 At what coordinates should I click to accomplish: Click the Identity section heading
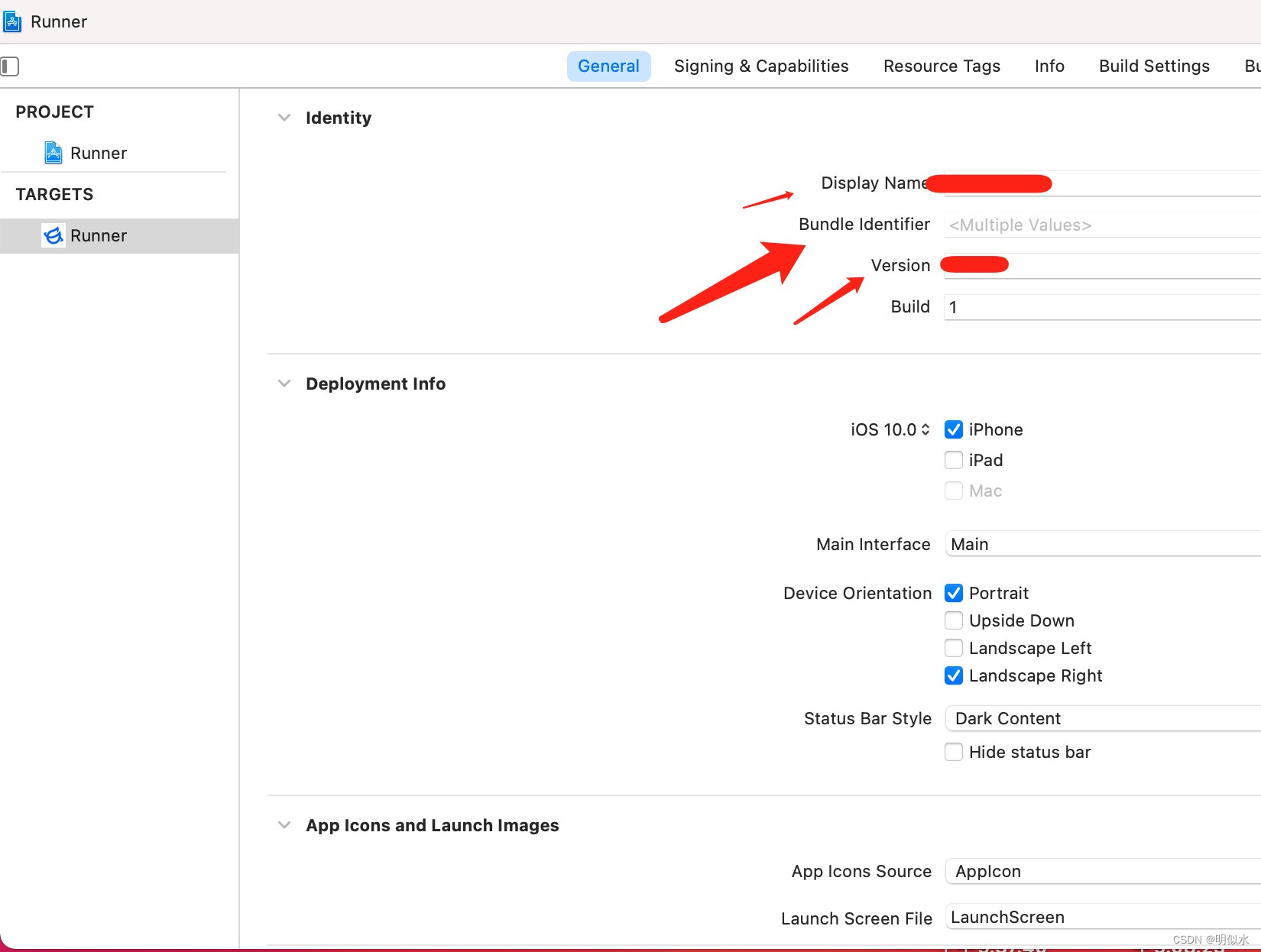pos(339,118)
